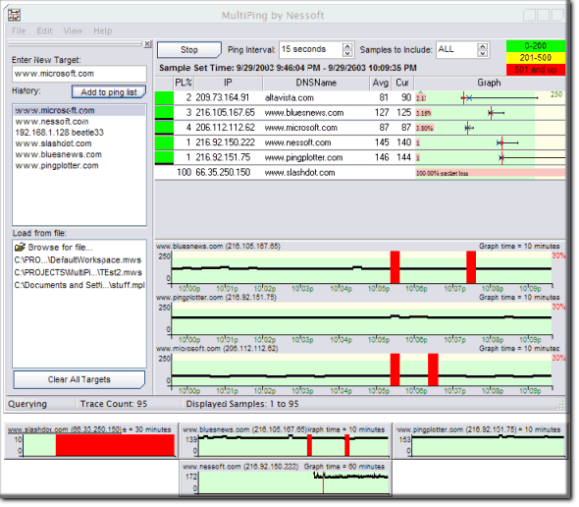579x507 pixels.
Task: Increase Samples to Include with up arrow
Action: pos(482,46)
